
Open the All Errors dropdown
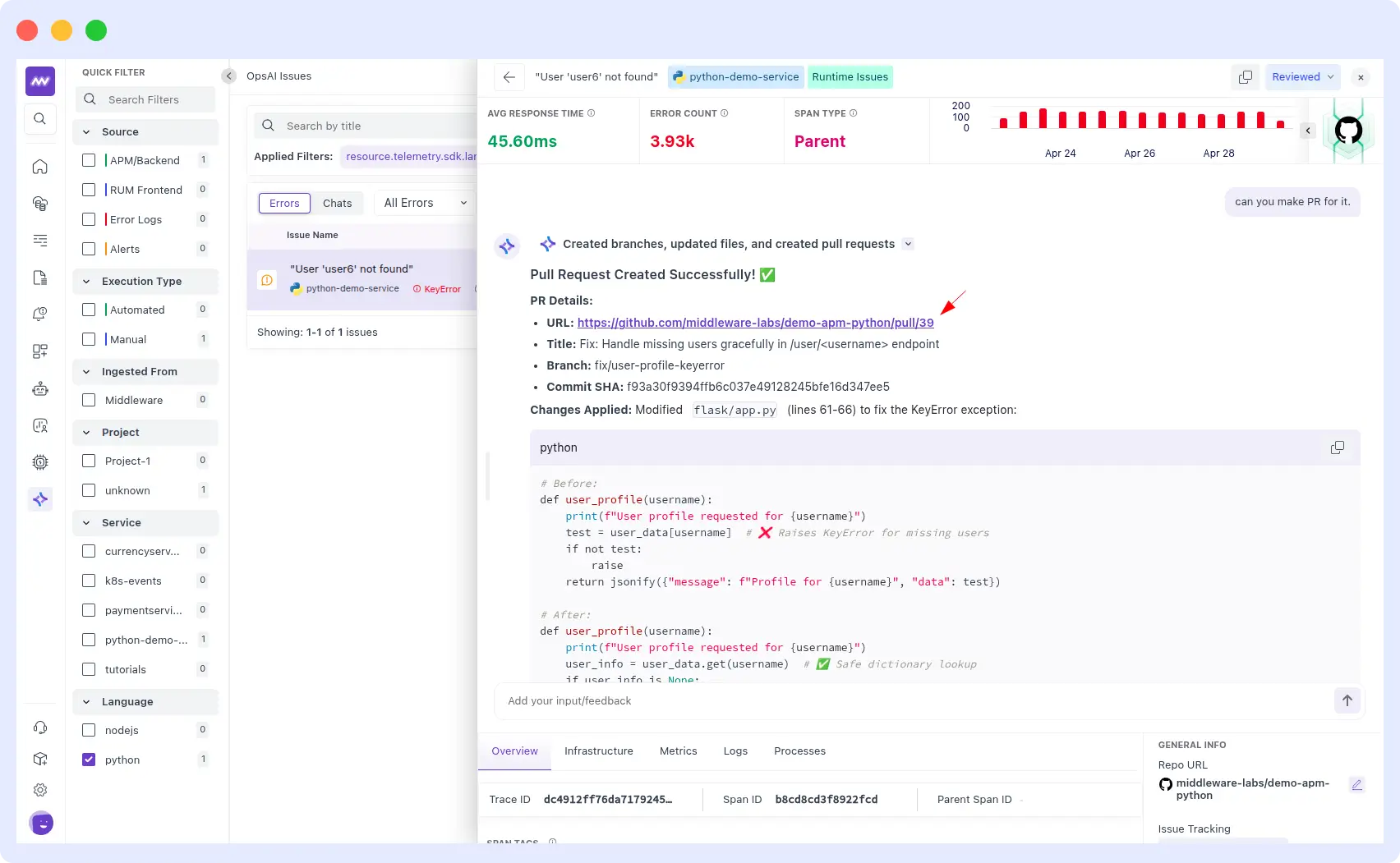point(423,203)
